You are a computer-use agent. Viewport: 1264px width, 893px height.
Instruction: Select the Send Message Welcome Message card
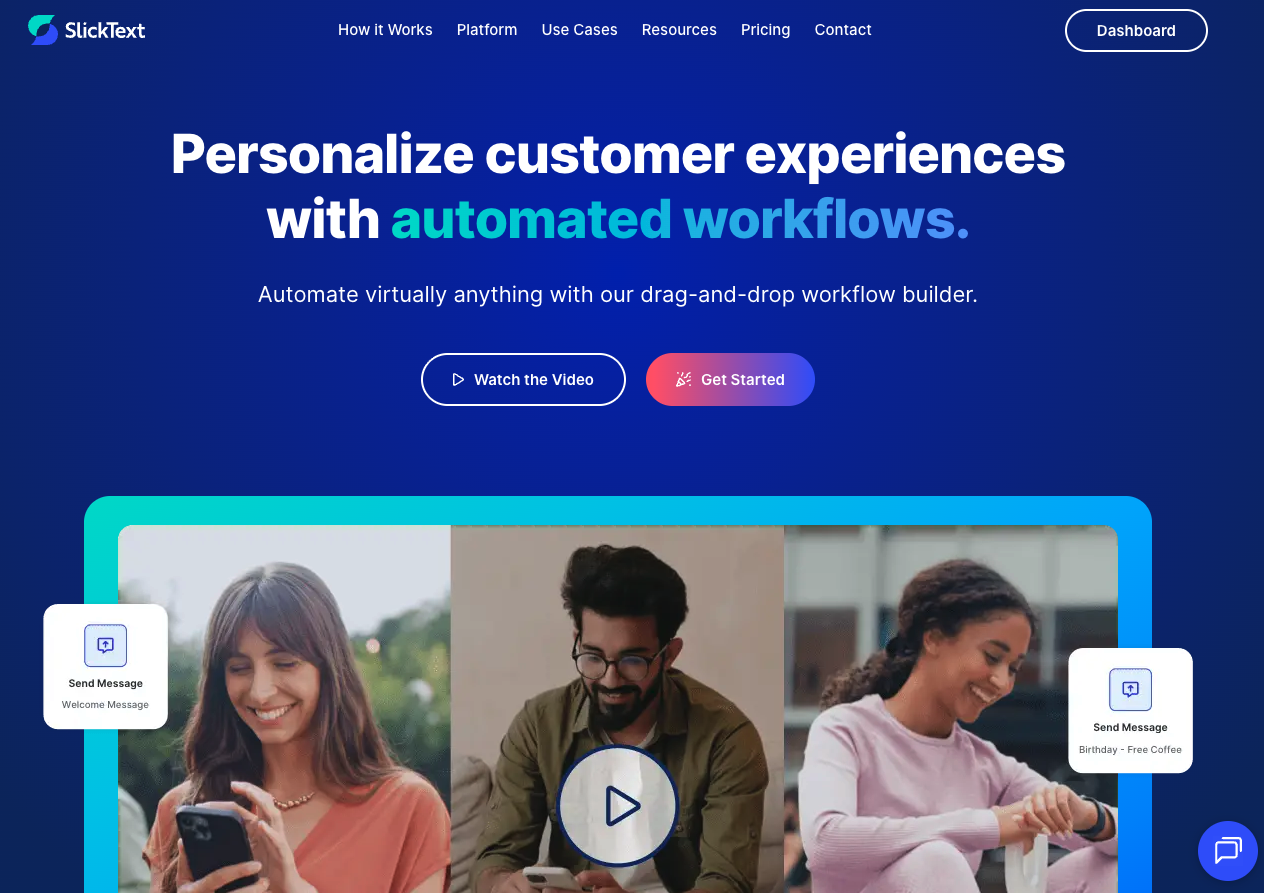[x=105, y=666]
